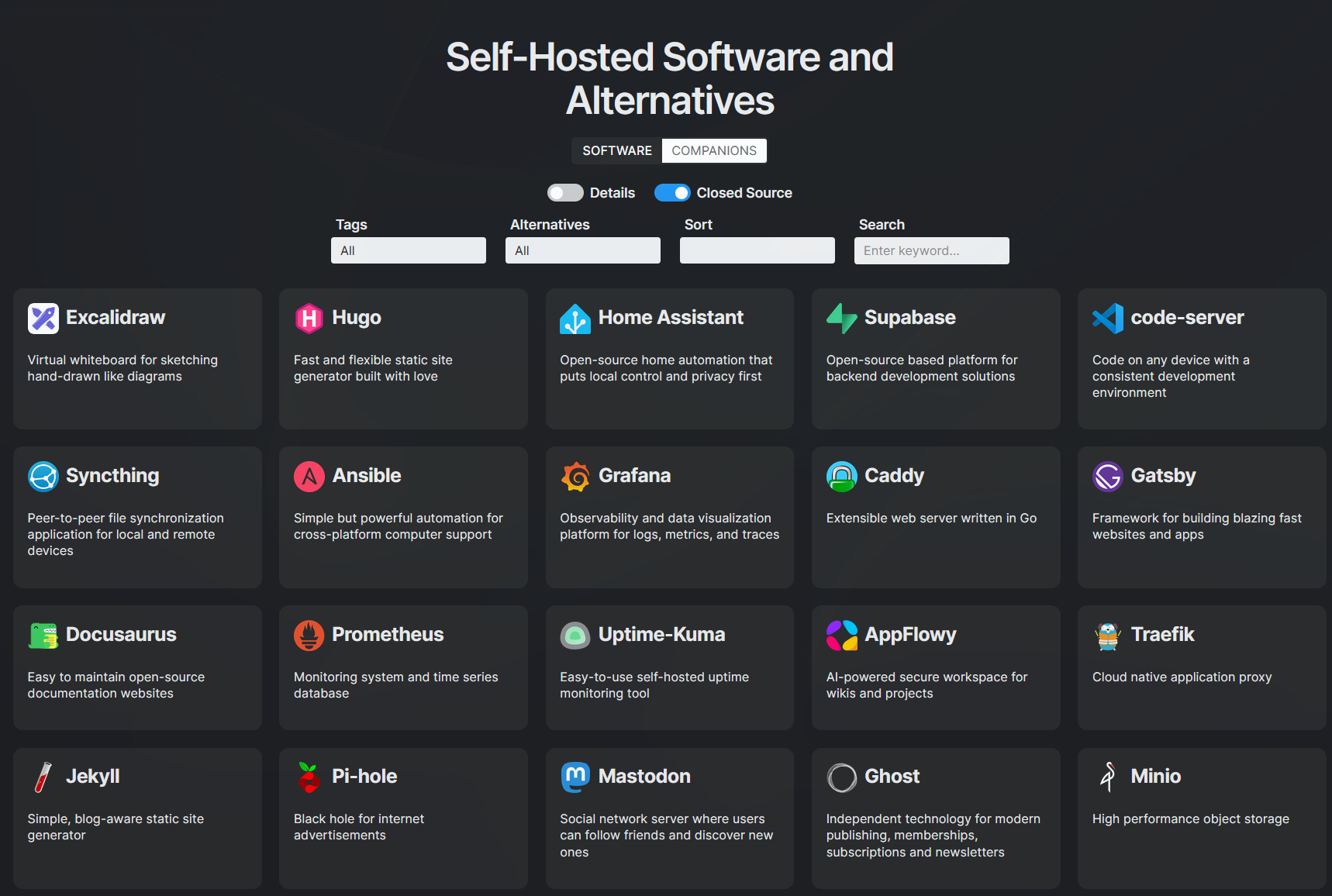Open the Traefik card title link
Viewport: 1332px width, 896px height.
[x=1161, y=635]
